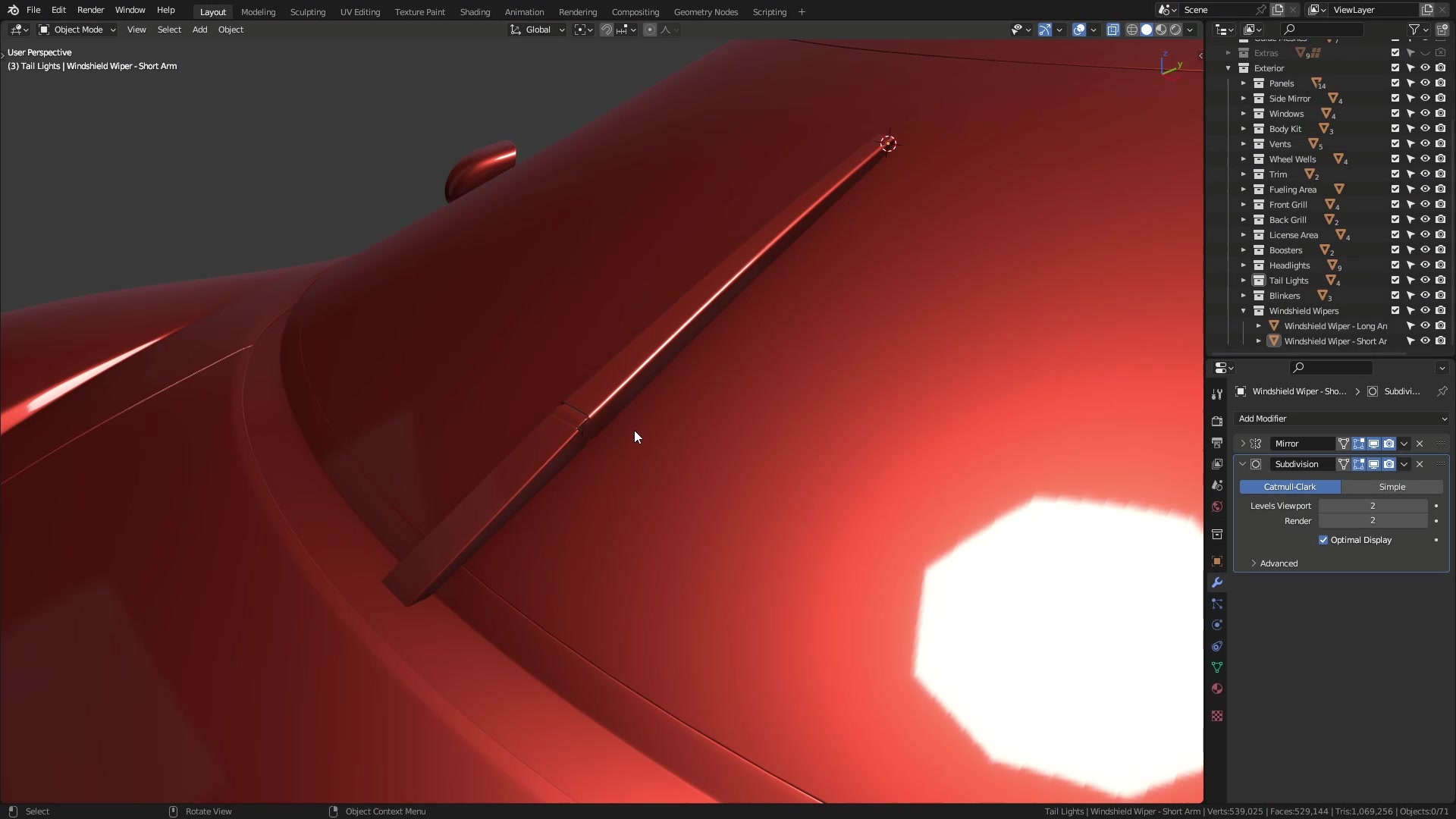Toggle viewport overlays button
The image size is (1456, 819).
[1079, 30]
